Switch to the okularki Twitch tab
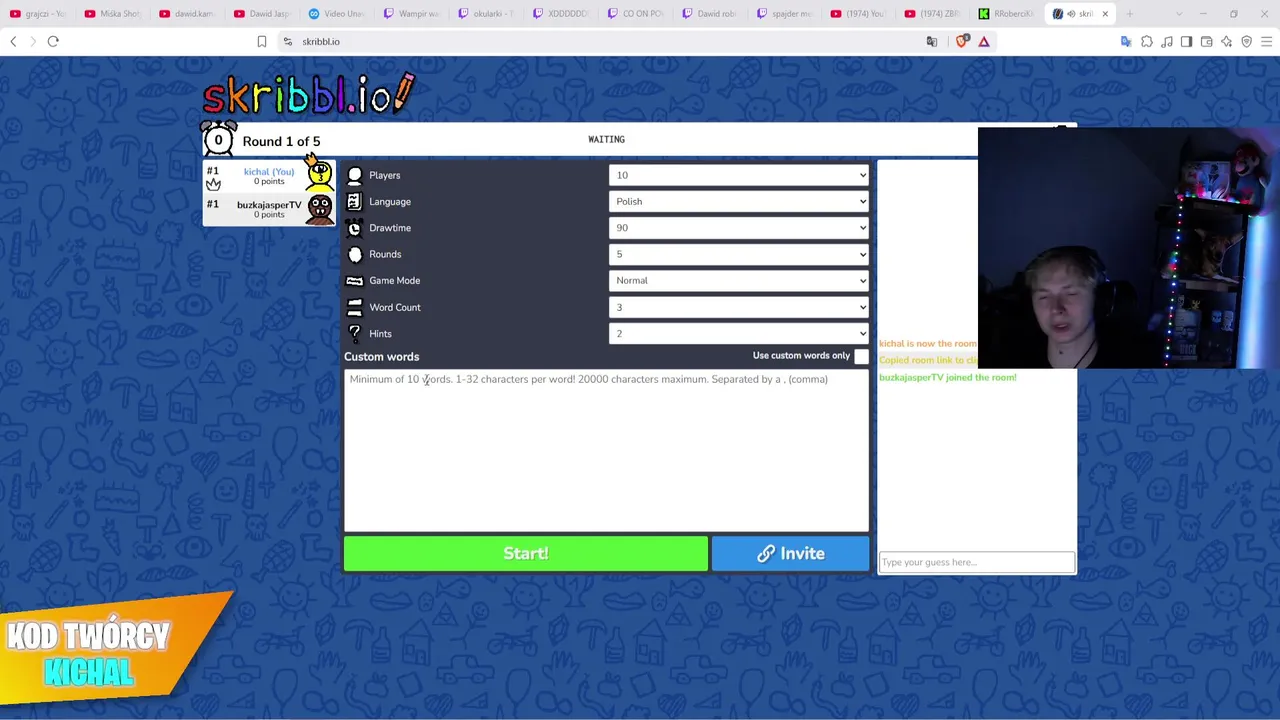 point(487,14)
